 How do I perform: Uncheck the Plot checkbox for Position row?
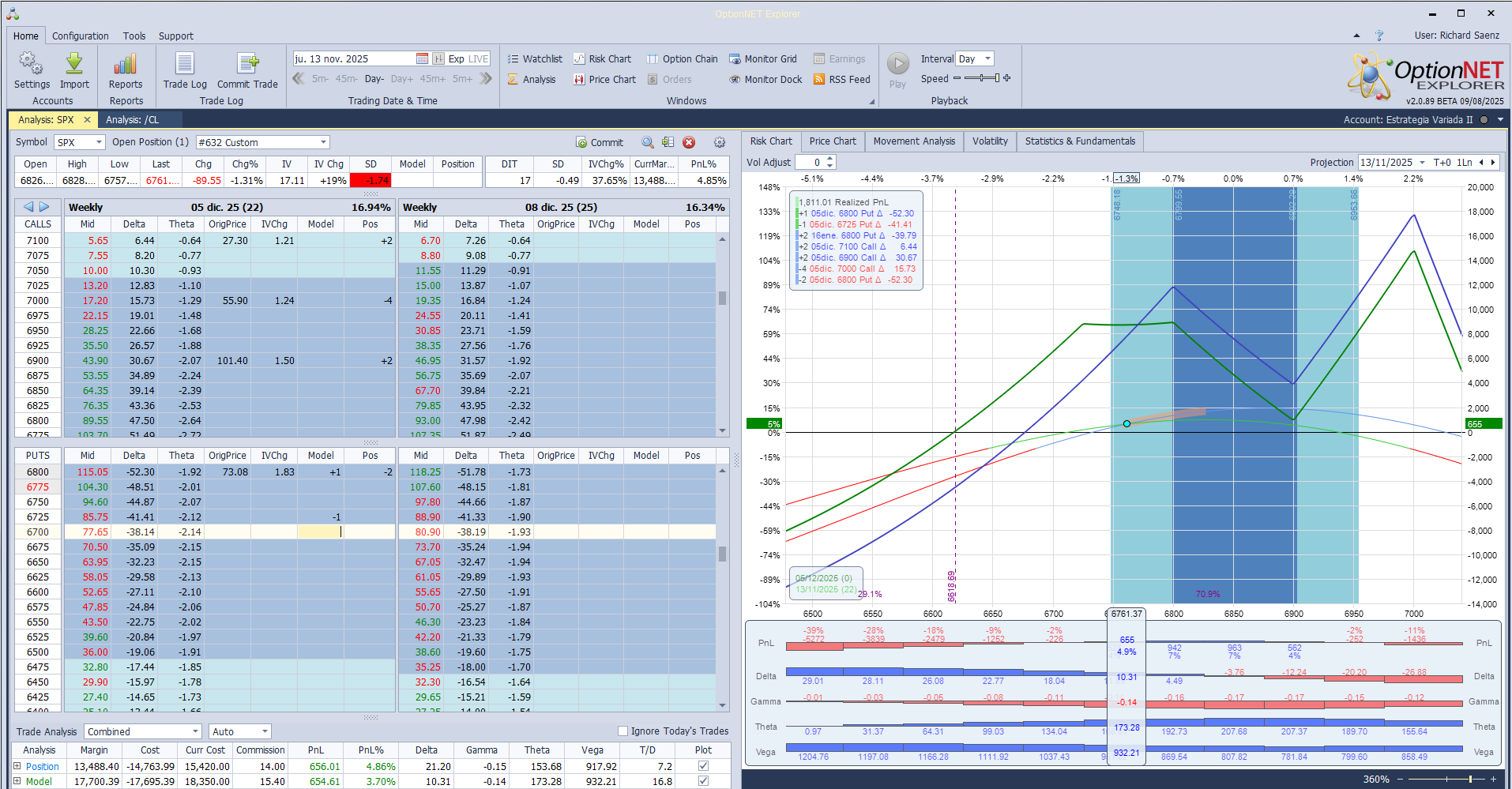tap(703, 766)
